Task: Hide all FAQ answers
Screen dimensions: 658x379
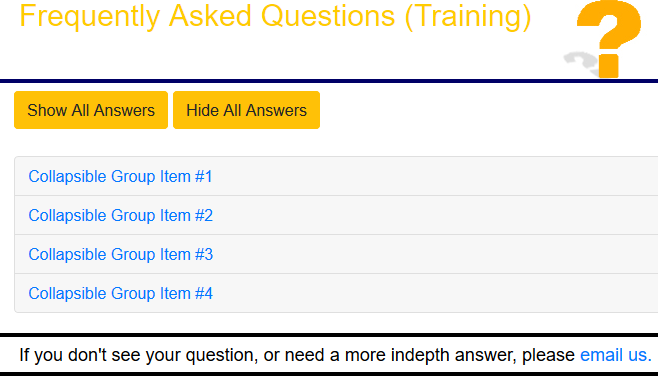Action: point(246,110)
